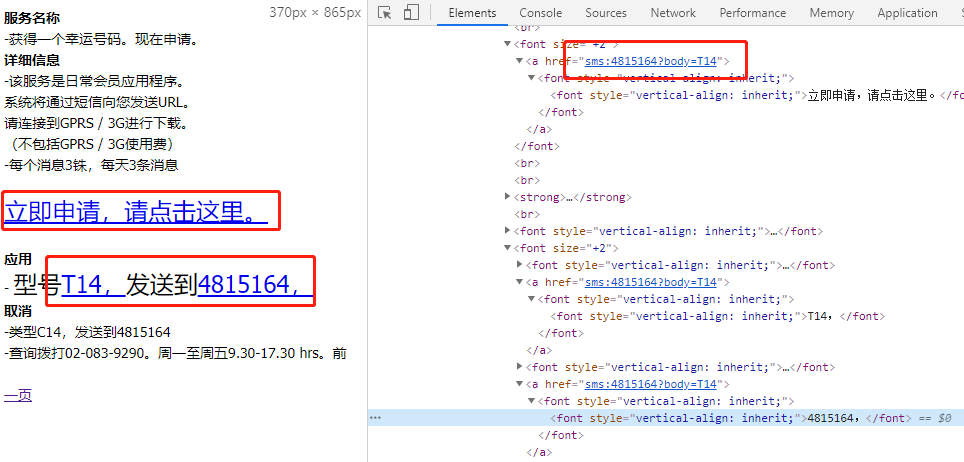Open the Network tab

click(673, 13)
